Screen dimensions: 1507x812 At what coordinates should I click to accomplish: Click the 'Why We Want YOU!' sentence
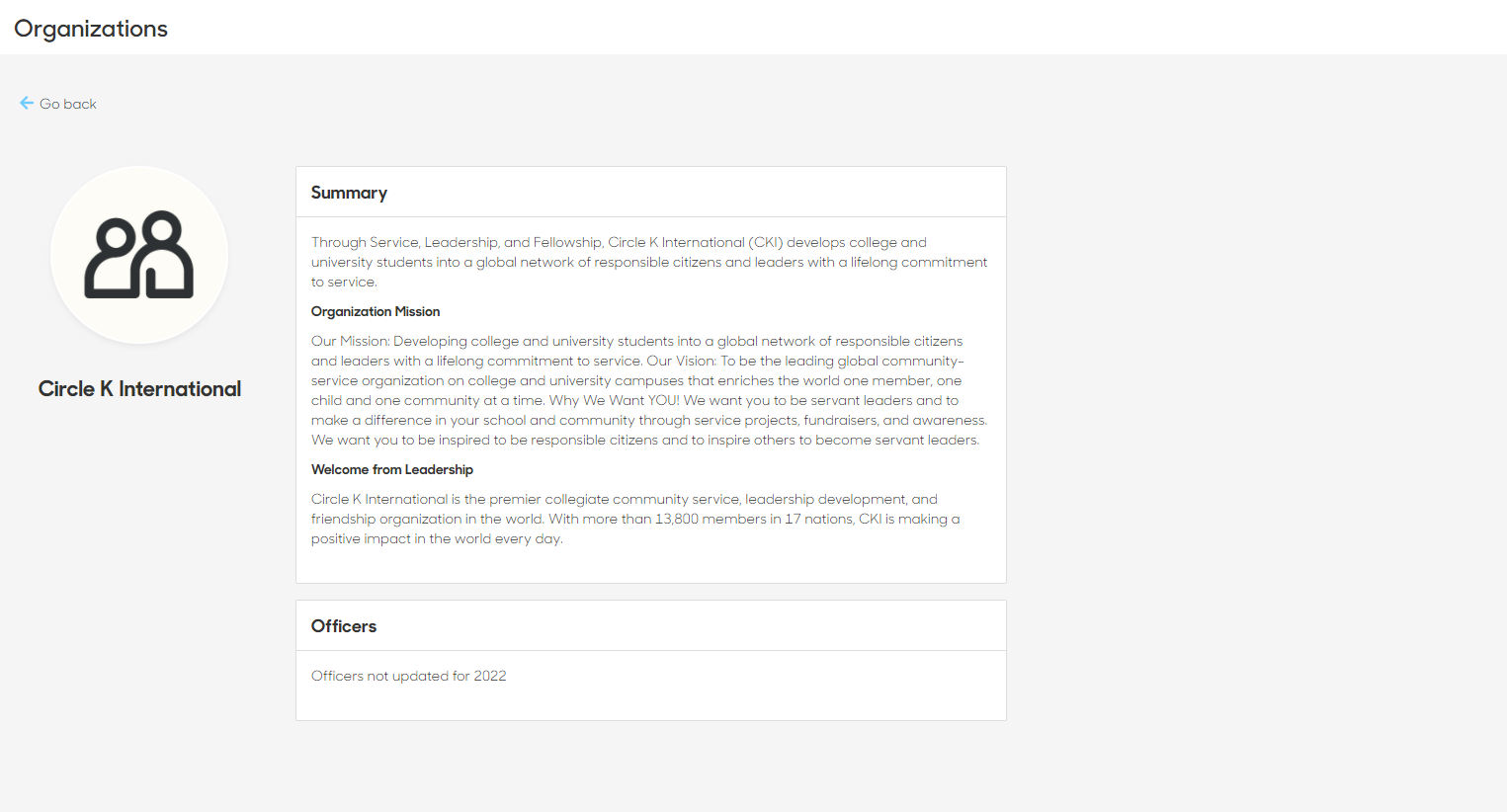click(614, 400)
